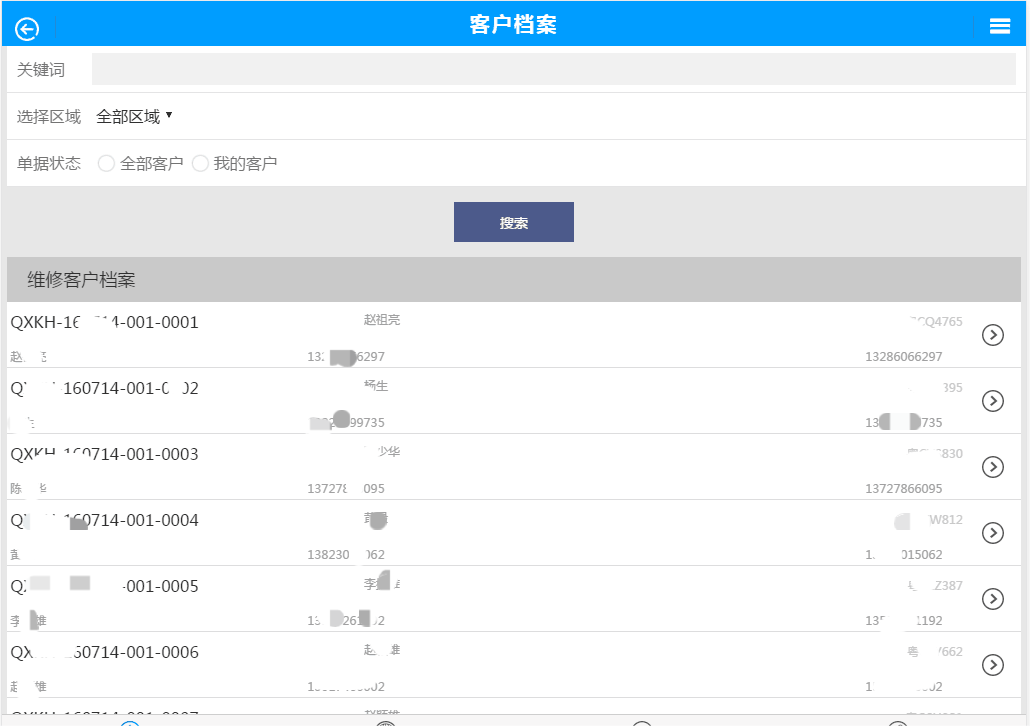The width and height of the screenshot is (1030, 726).
Task: Open the 全部区域 region dropdown
Action: [x=134, y=117]
